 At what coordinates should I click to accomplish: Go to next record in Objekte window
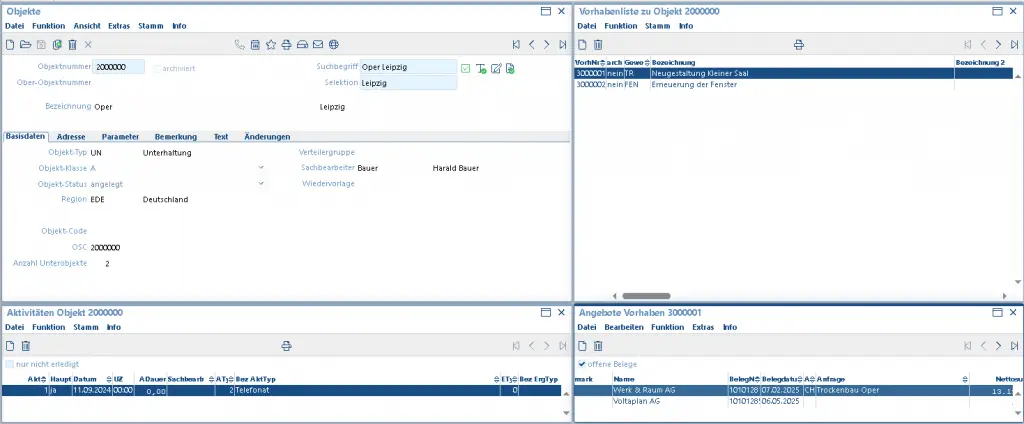(x=547, y=45)
